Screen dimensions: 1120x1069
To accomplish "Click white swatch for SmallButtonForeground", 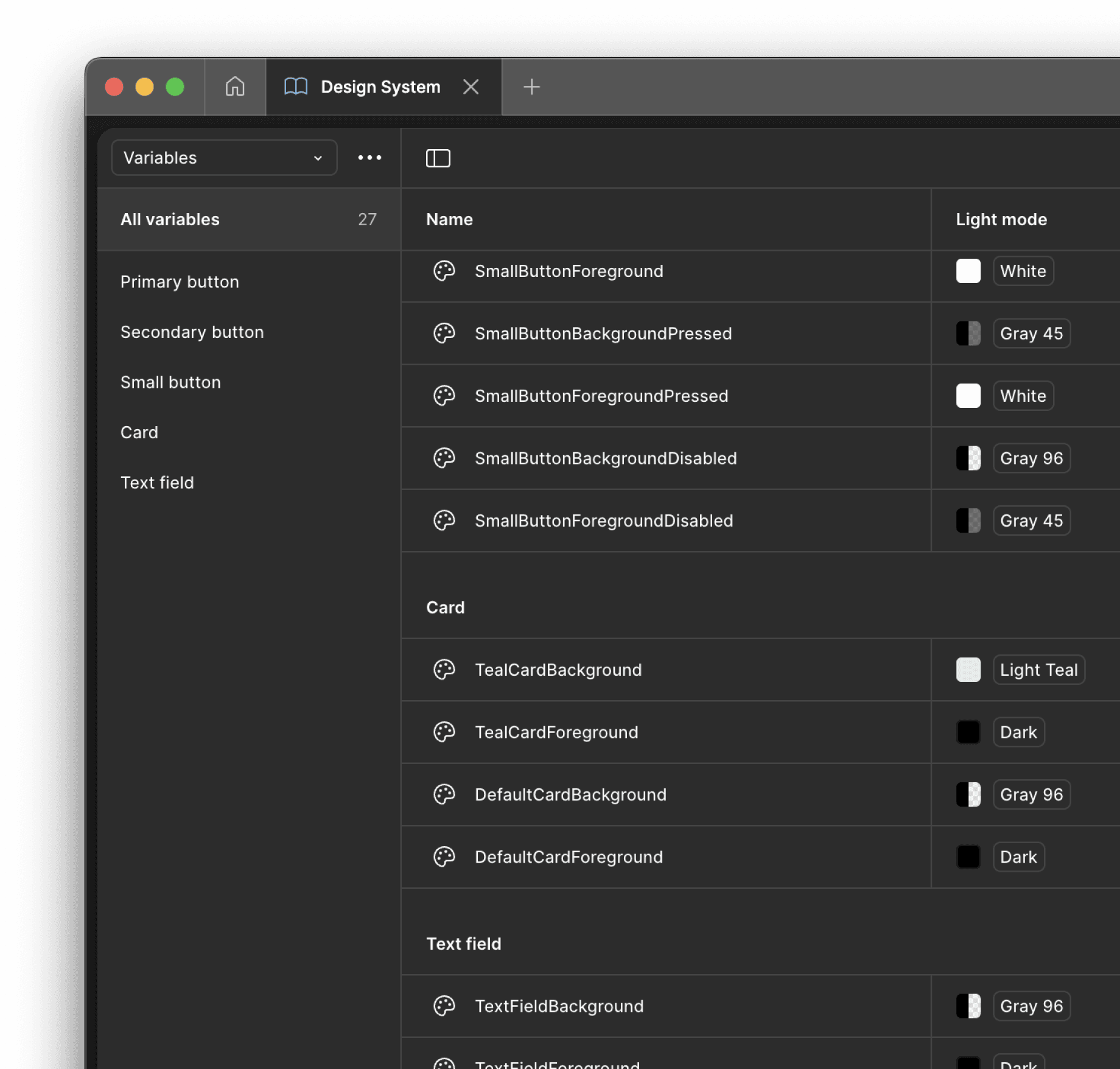I will pyautogui.click(x=968, y=271).
